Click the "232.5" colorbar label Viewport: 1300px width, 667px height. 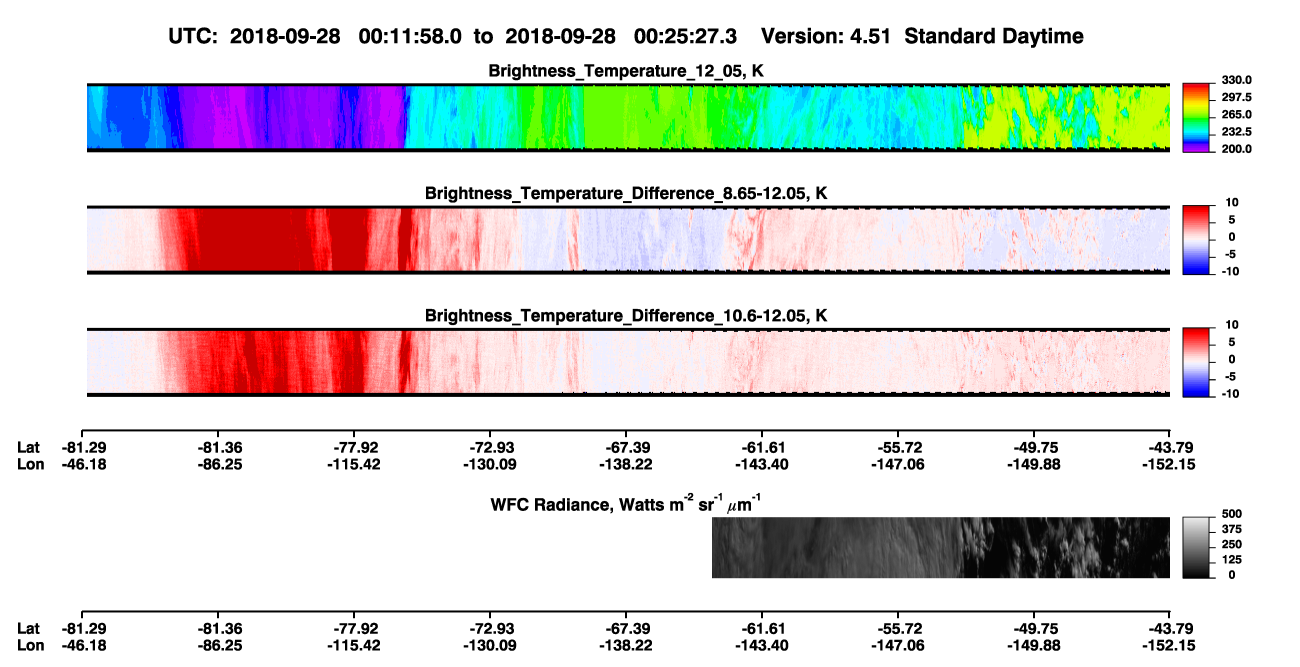click(x=1237, y=132)
